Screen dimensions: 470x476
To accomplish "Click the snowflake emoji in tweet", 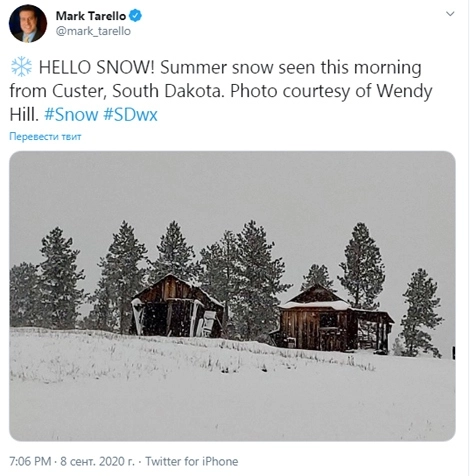I will (x=21, y=67).
